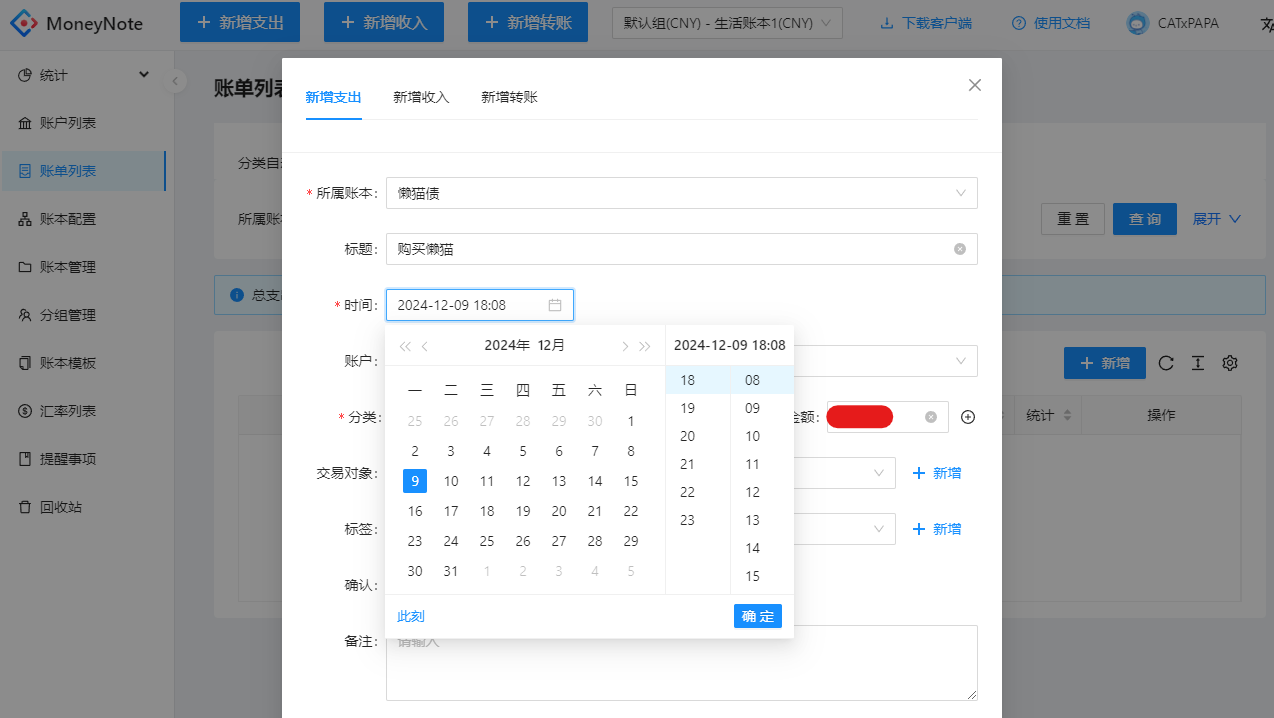1274x718 pixels.
Task: Click 新增 beside 交易对象
Action: 937,473
